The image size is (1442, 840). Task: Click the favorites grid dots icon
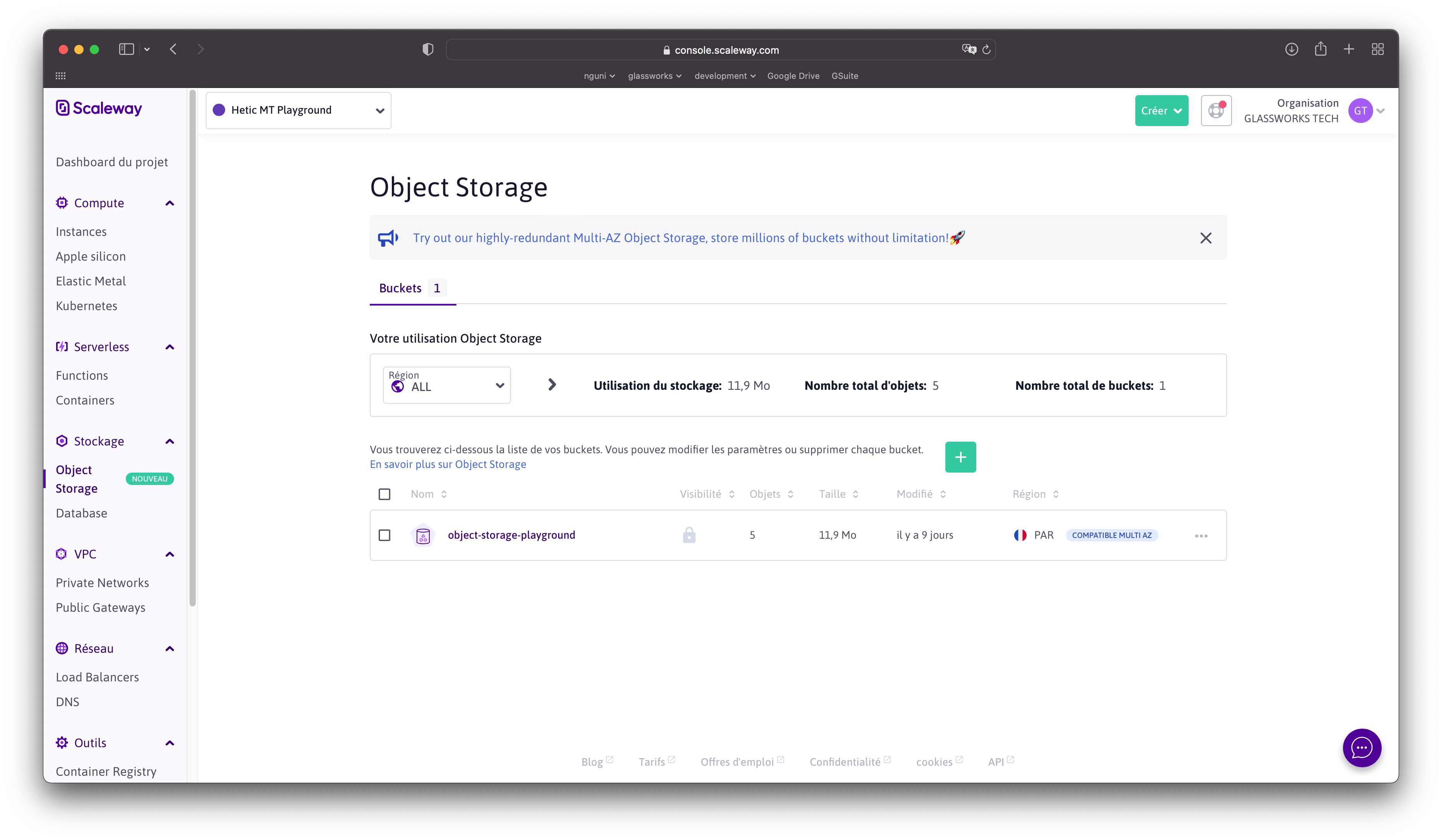(x=61, y=75)
